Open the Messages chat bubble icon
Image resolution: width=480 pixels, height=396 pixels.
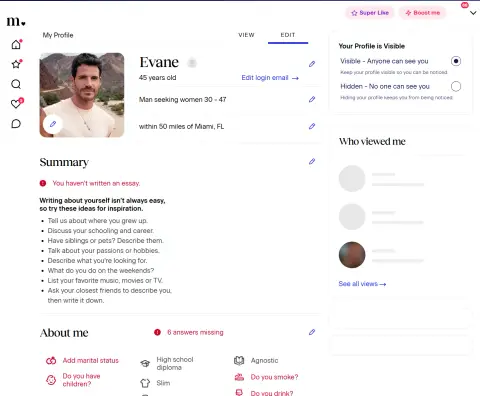pyautogui.click(x=16, y=124)
